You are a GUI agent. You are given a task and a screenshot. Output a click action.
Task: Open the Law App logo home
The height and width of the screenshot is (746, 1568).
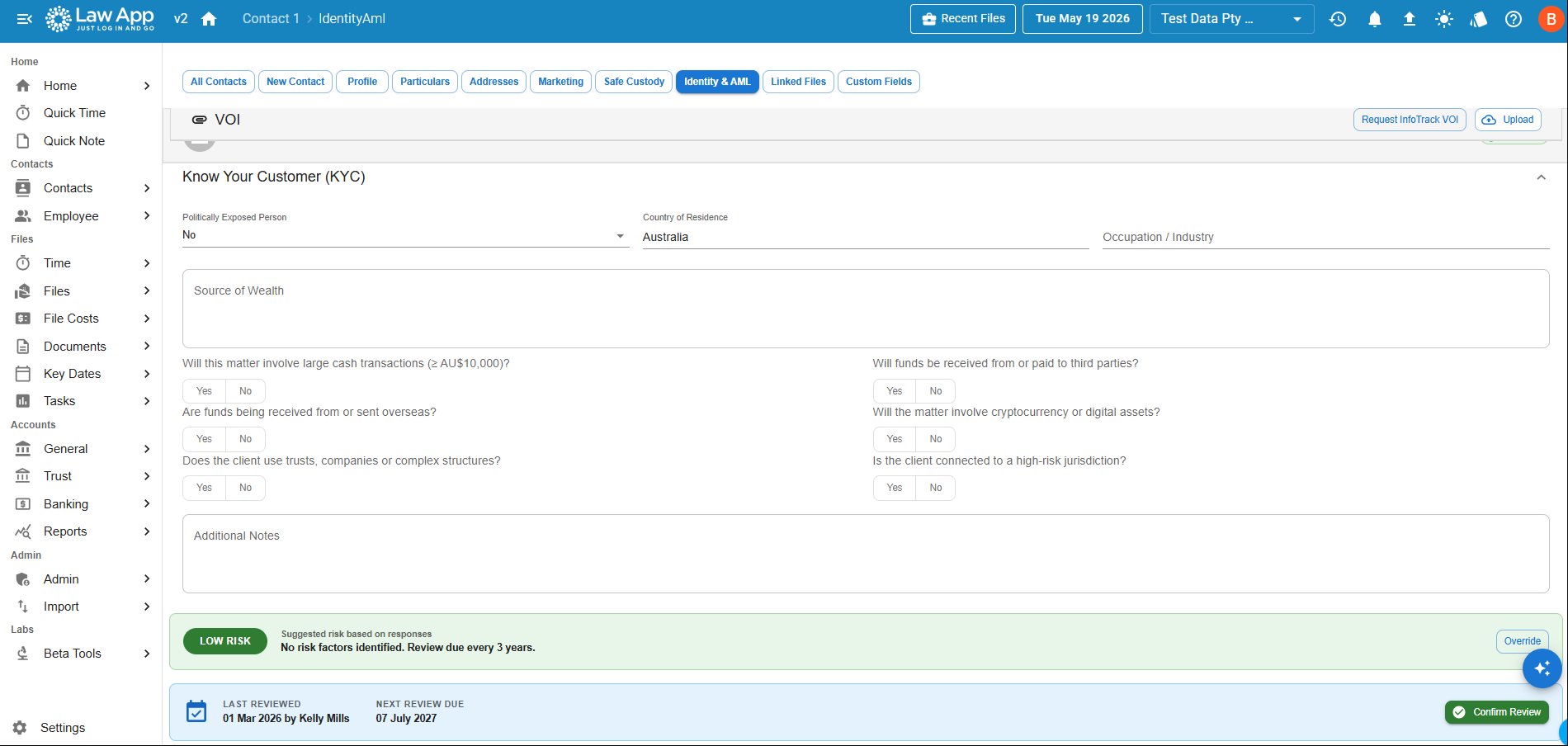(100, 18)
